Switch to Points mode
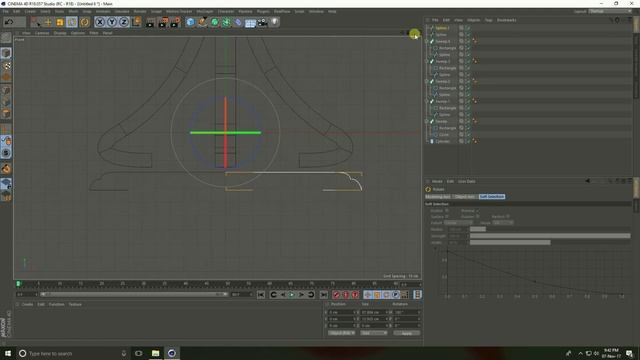 pos(6,91)
